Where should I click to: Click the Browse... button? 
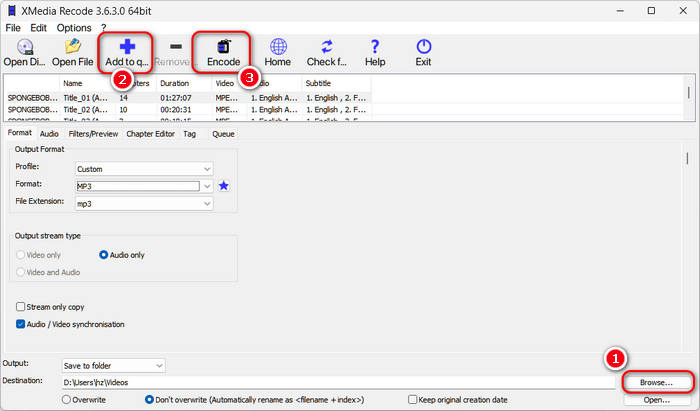coord(656,382)
